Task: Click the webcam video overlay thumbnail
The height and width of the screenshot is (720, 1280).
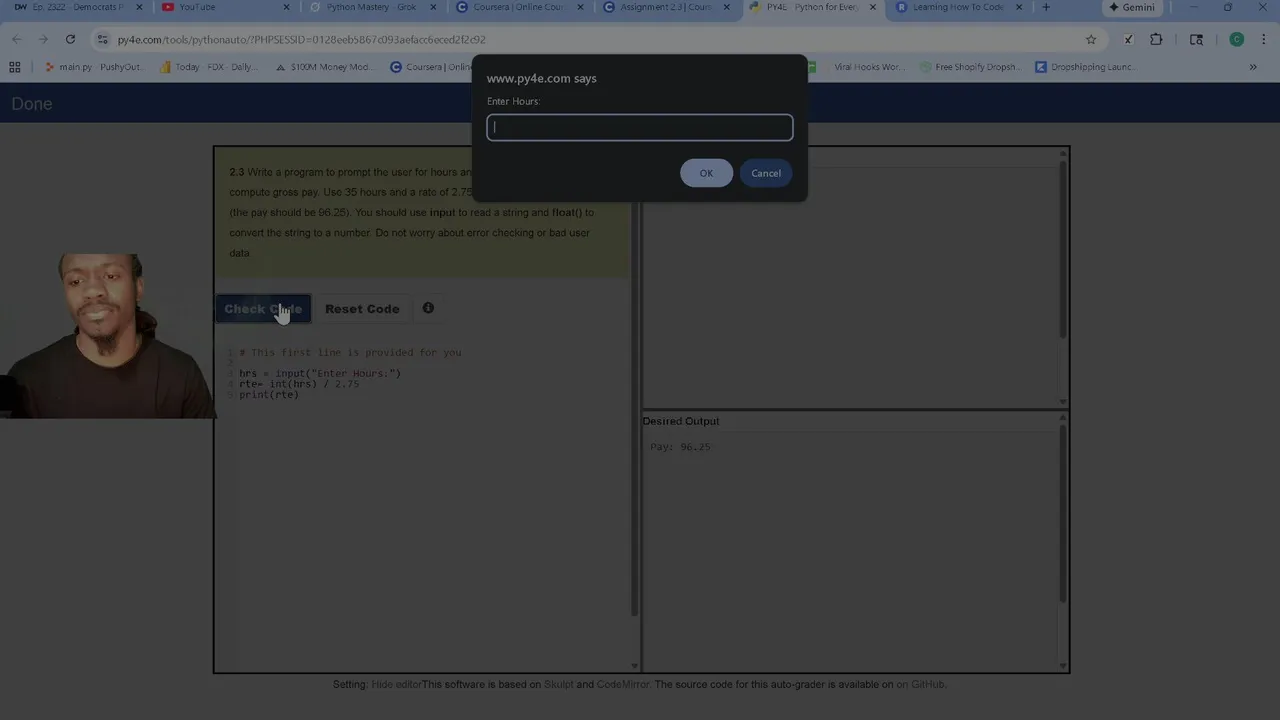Action: [x=106, y=335]
